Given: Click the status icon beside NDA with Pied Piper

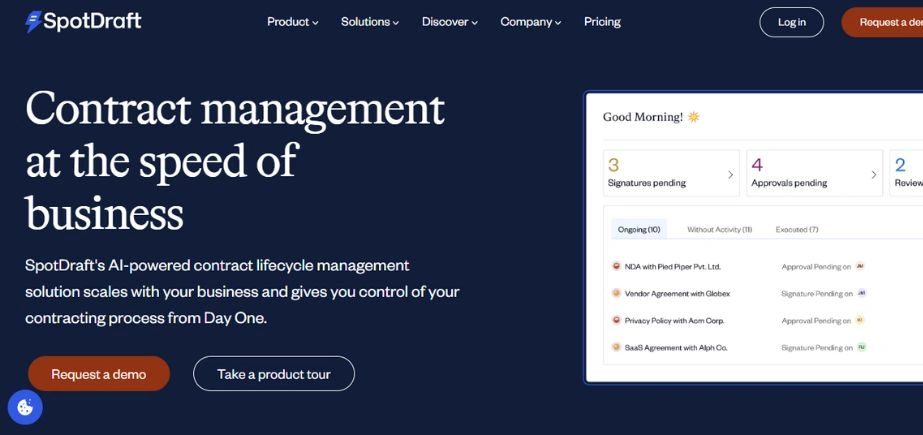Looking at the screenshot, I should point(616,266).
